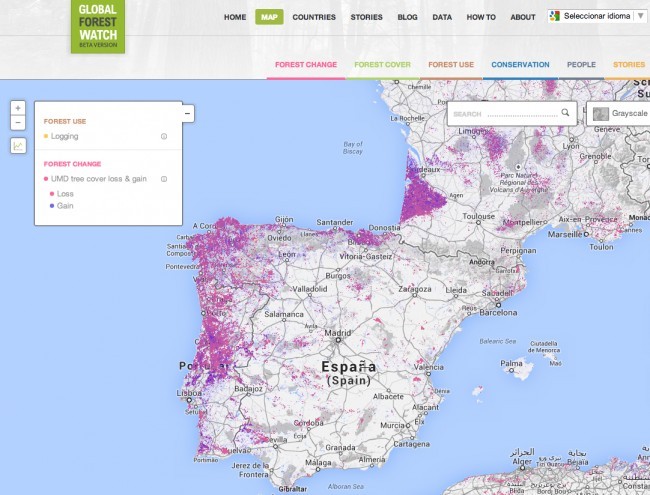Image resolution: width=650 pixels, height=495 pixels.
Task: Toggle UMD tree cover loss & gain layer
Action: pyautogui.click(x=99, y=179)
